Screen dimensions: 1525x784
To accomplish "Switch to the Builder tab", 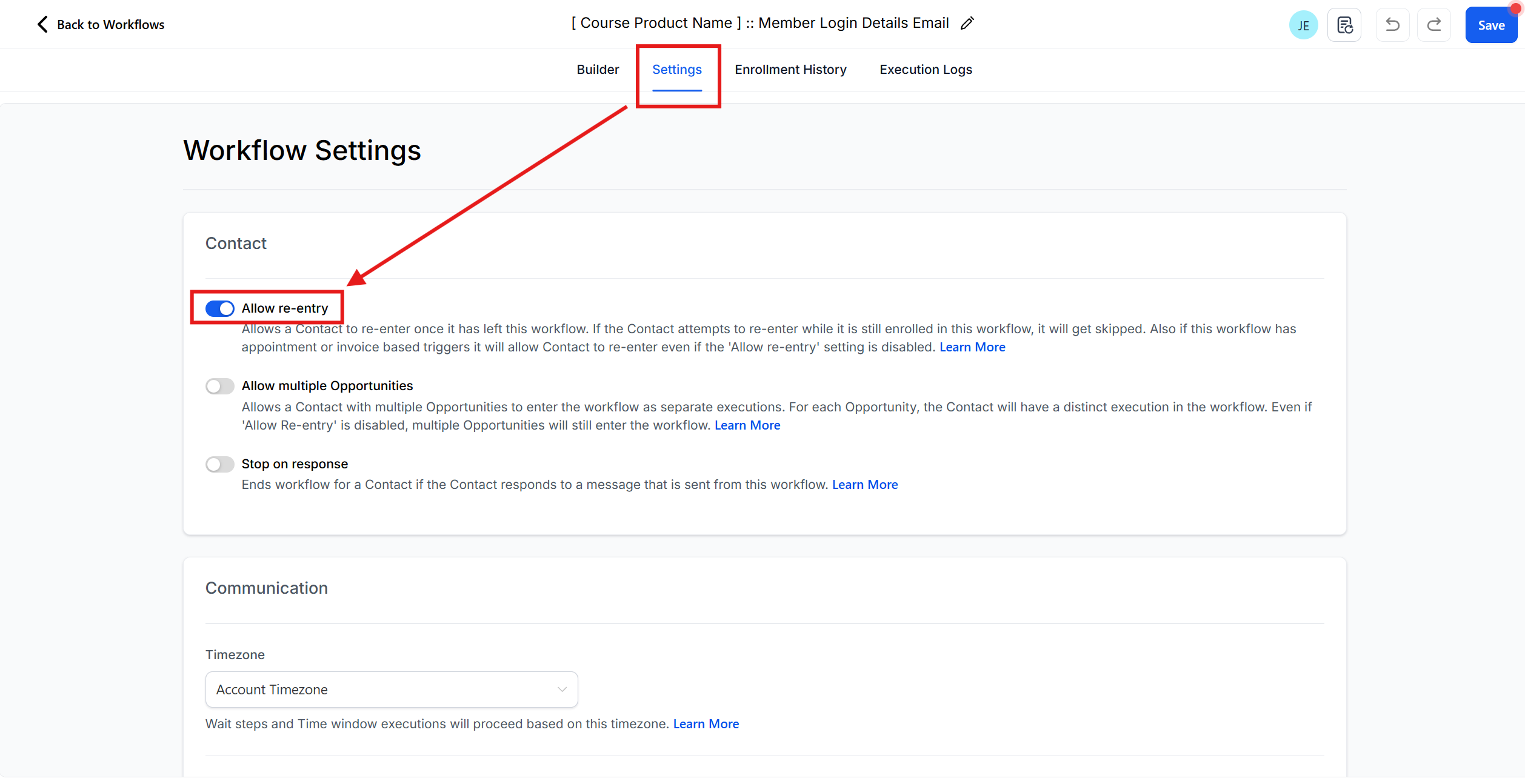I will [x=598, y=70].
